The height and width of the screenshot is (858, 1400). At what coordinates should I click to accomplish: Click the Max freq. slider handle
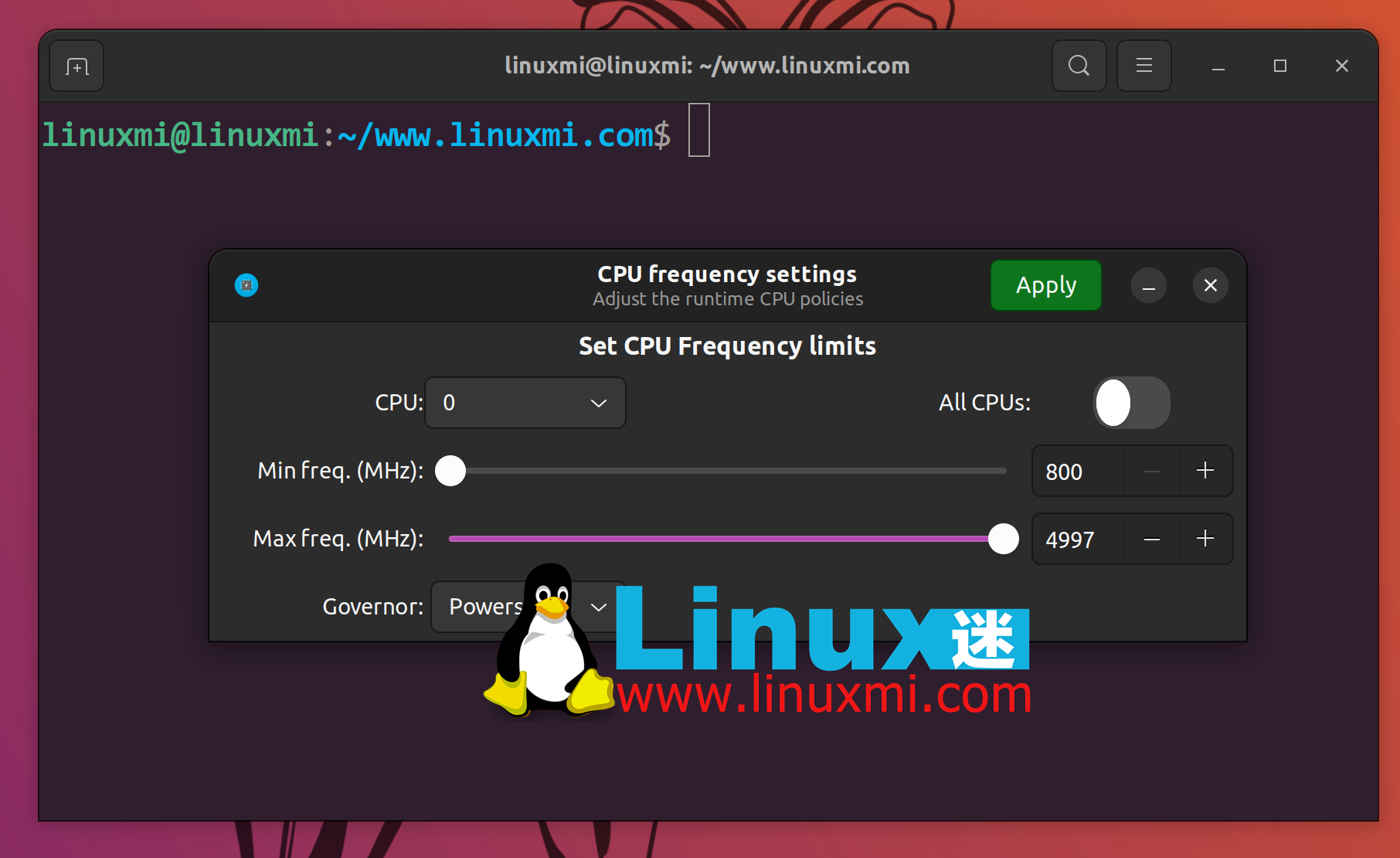(x=1004, y=539)
